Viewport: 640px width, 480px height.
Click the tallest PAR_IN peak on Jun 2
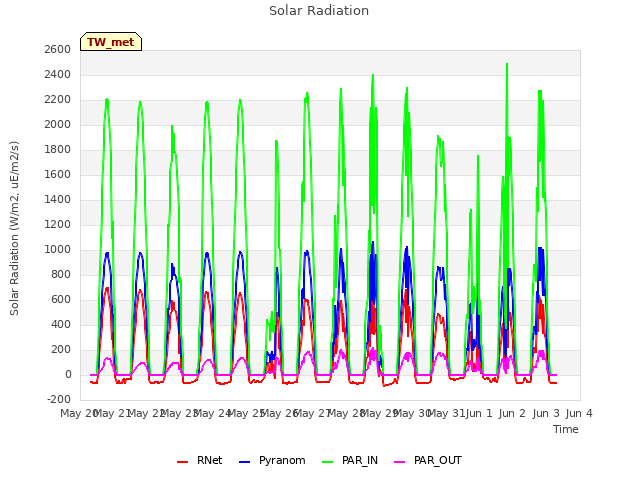(507, 64)
